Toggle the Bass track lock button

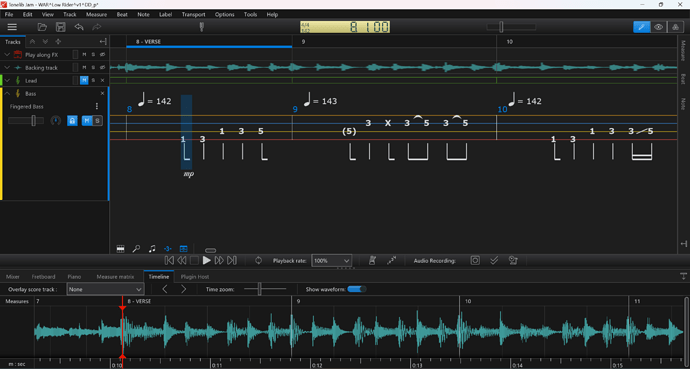click(x=72, y=121)
